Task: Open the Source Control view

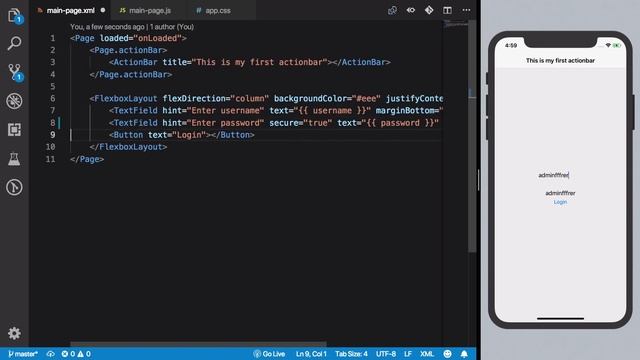Action: tap(15, 72)
